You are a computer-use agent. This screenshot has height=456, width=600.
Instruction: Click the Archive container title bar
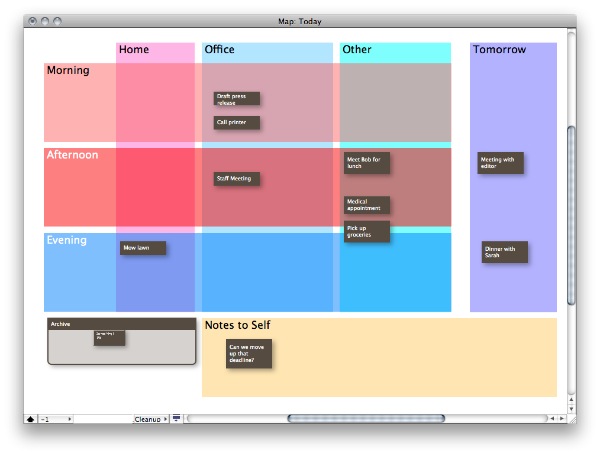click(121, 324)
